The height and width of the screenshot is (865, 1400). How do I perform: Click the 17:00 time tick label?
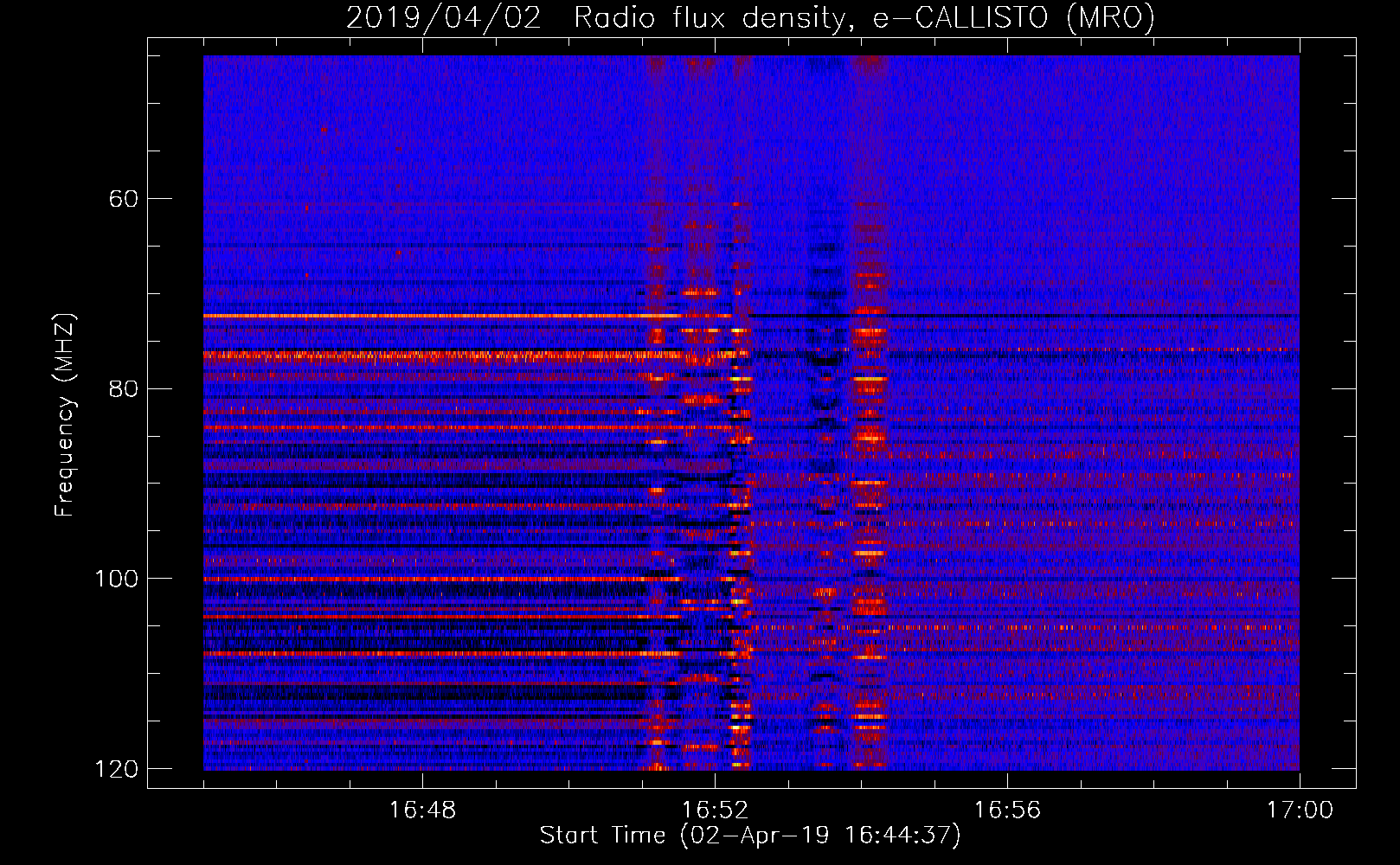(1300, 811)
